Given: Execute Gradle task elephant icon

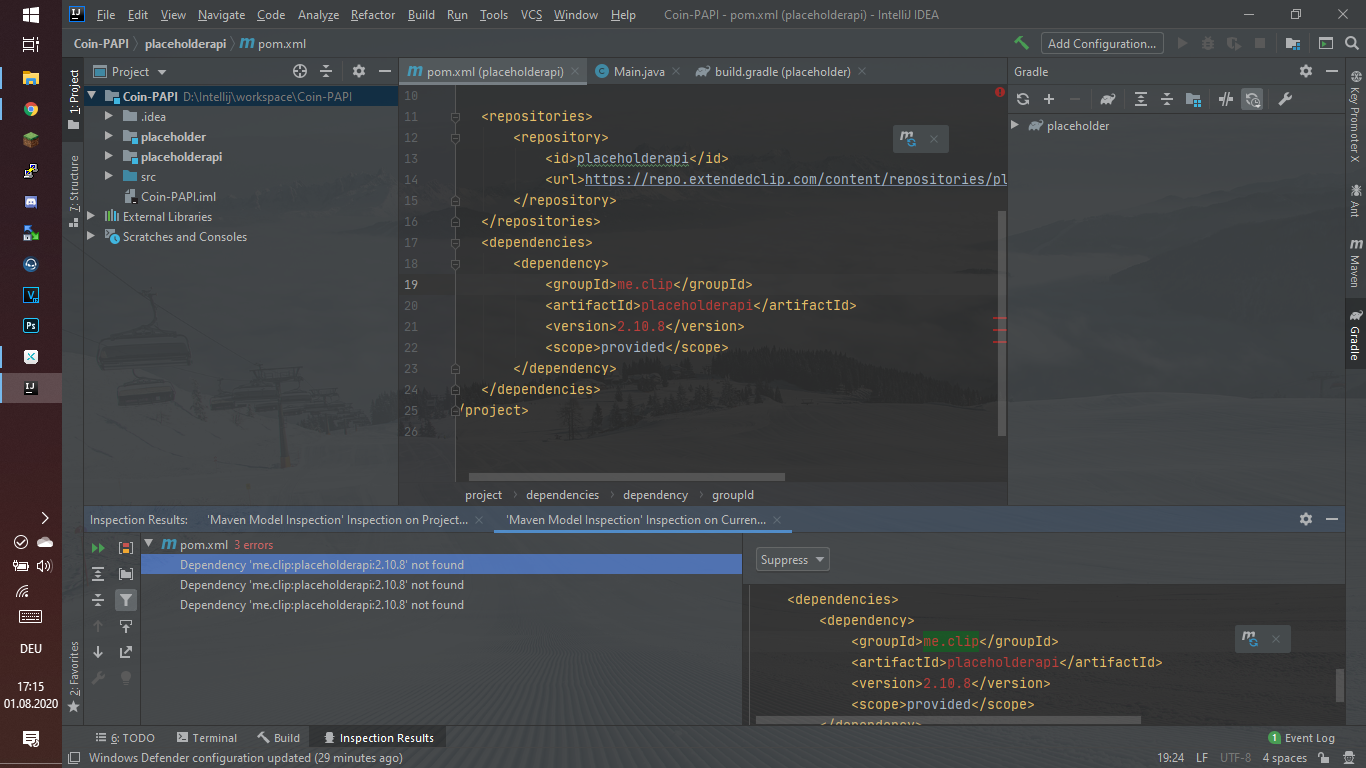Looking at the screenshot, I should point(1108,99).
